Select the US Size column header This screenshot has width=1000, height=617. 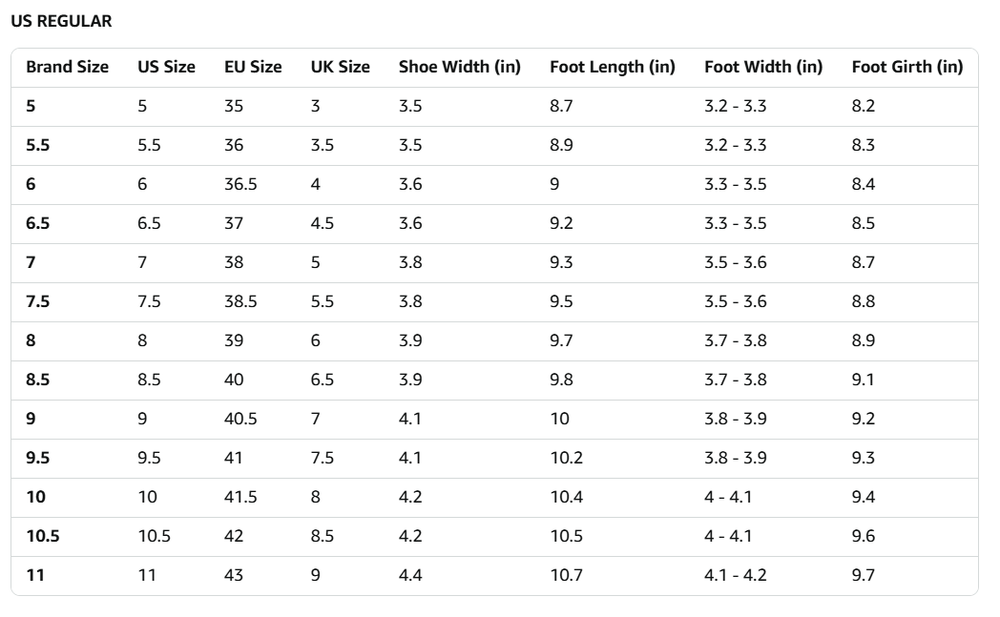(166, 67)
